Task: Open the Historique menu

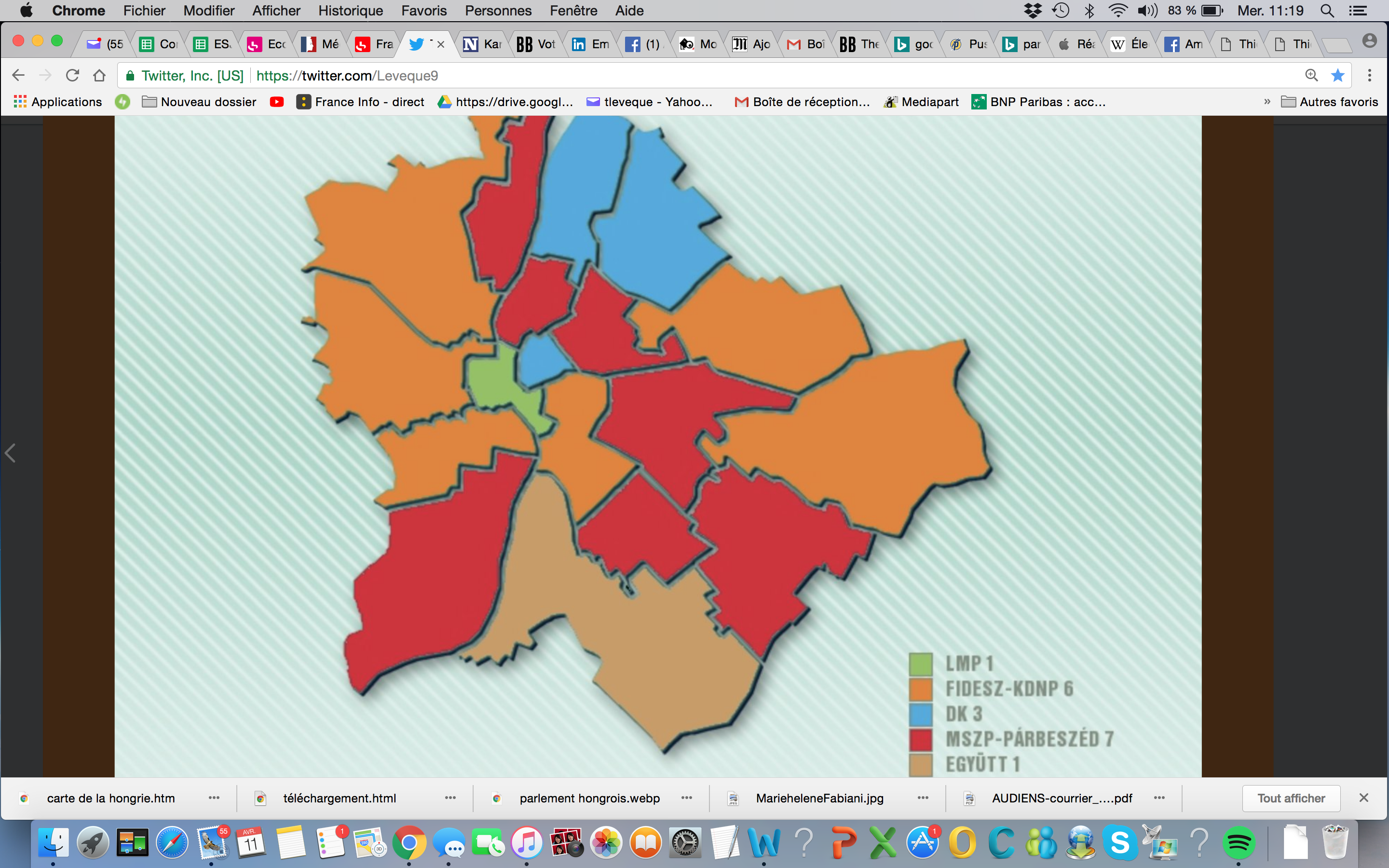Action: tap(350, 10)
